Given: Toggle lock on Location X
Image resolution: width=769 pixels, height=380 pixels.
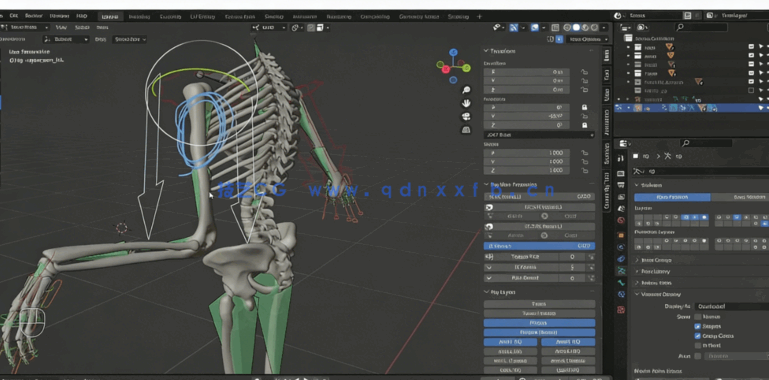Looking at the screenshot, I should click(x=585, y=72).
